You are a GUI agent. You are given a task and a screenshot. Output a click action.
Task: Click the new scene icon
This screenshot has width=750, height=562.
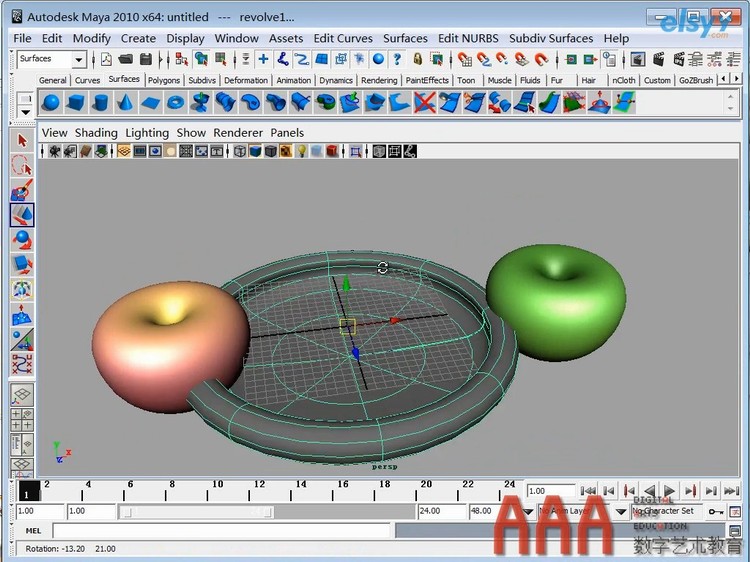[x=106, y=59]
